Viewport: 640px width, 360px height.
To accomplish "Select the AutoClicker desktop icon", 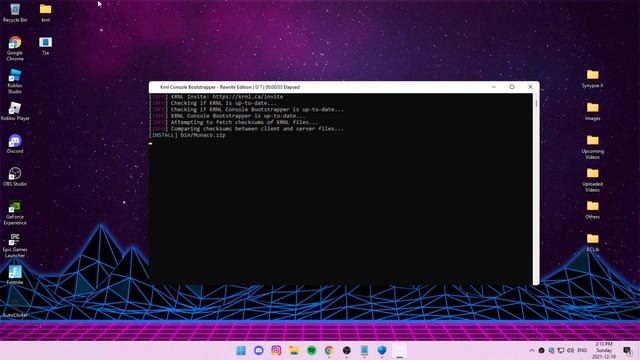I will pyautogui.click(x=15, y=308).
